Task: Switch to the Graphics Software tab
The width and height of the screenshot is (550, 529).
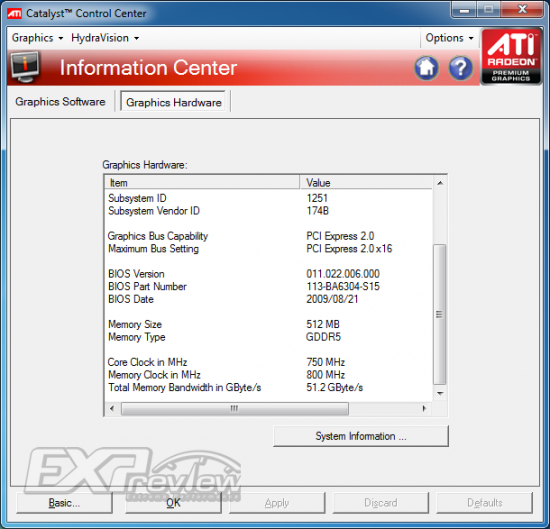Action: (x=60, y=102)
